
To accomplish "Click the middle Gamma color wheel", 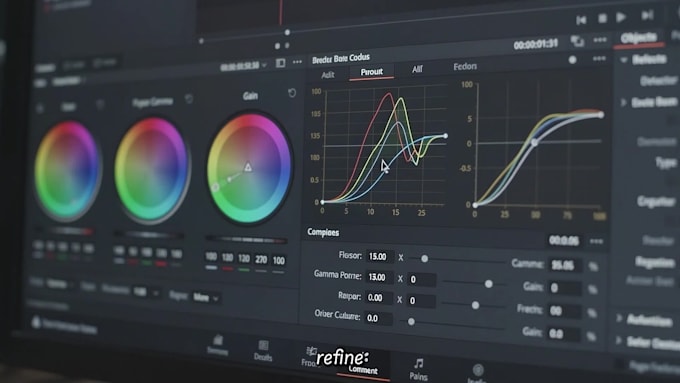I will [x=151, y=170].
